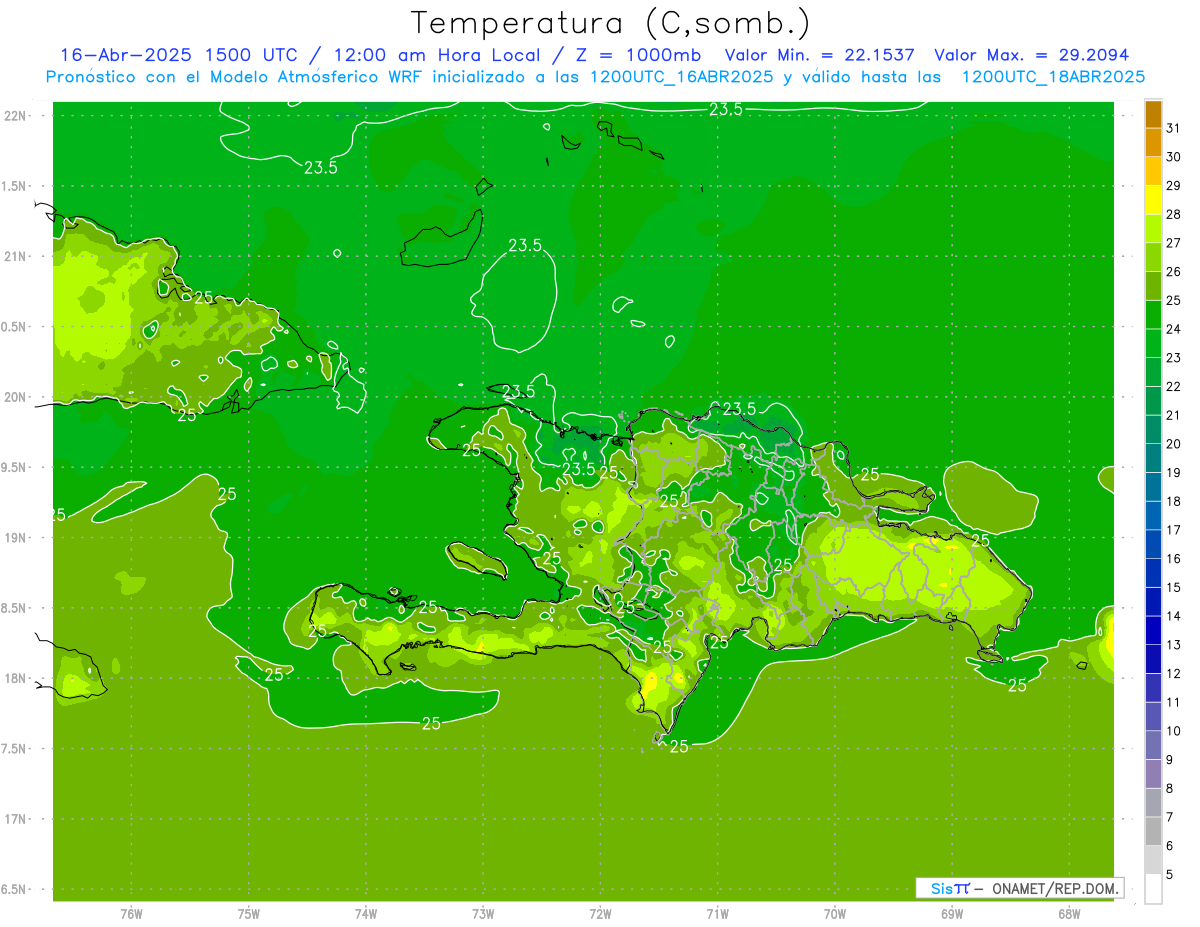Image resolution: width=1200 pixels, height=927 pixels.
Task: Click the "74W" longitude axis label
Action: click(x=366, y=914)
